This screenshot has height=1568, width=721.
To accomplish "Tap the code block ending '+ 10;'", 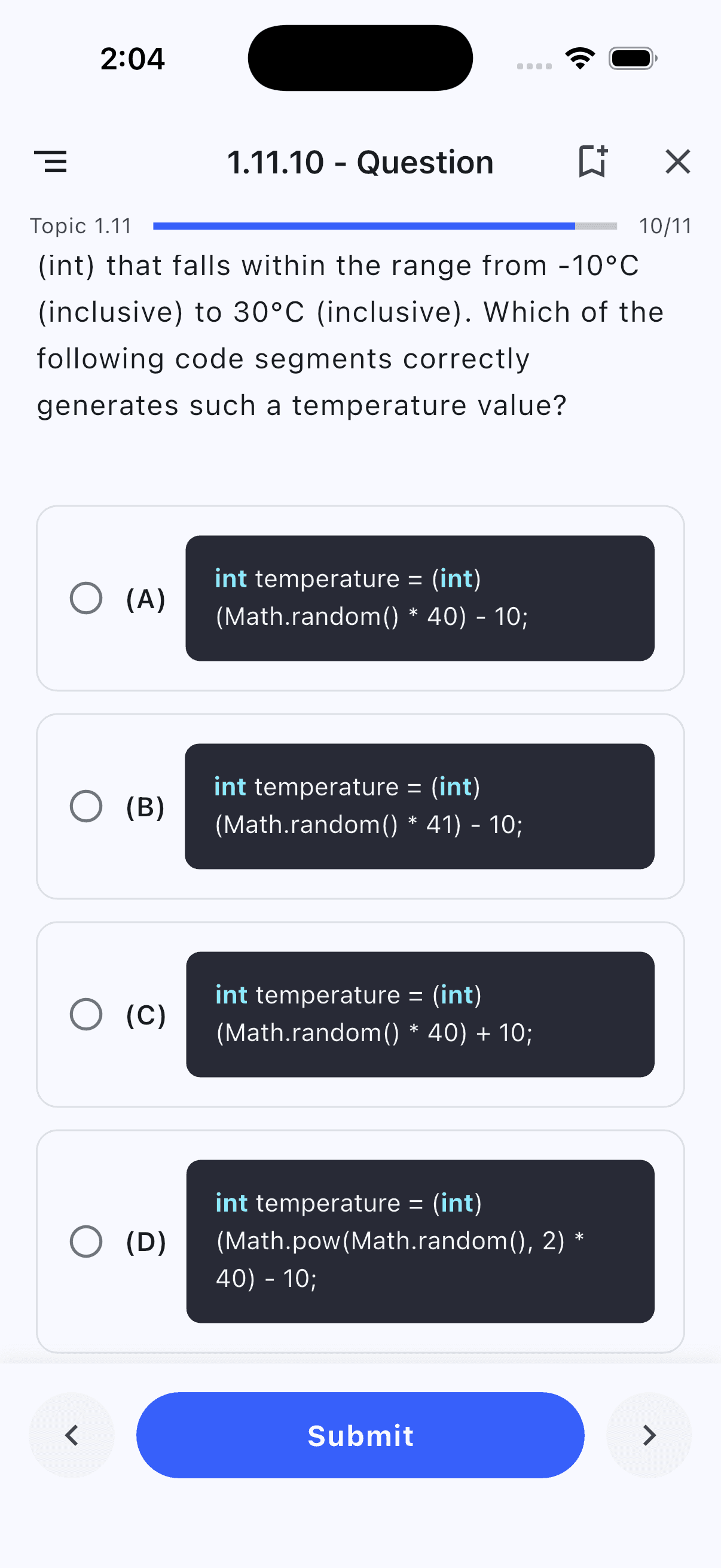I will (420, 1015).
